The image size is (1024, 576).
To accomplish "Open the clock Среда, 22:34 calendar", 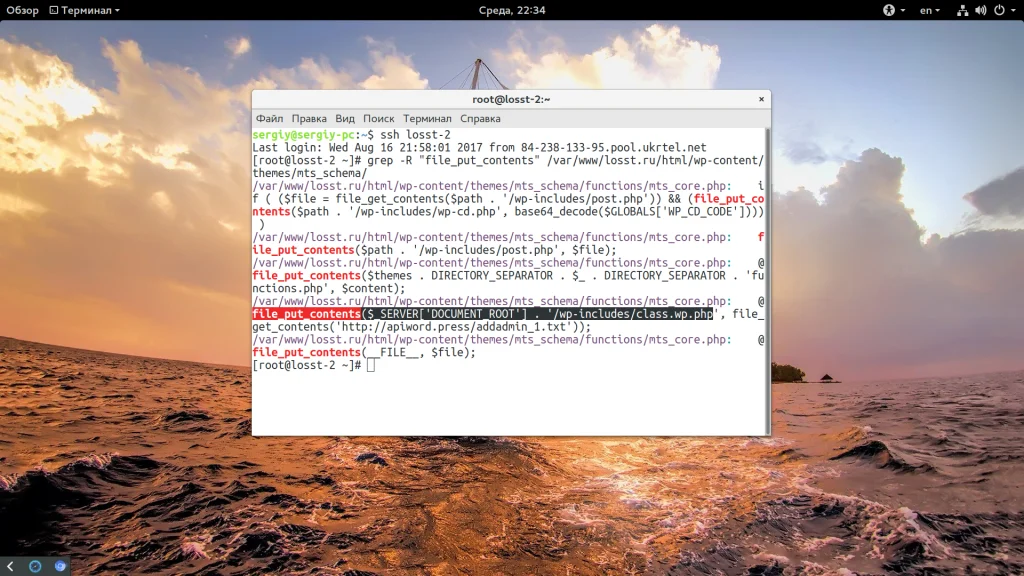I will [x=512, y=10].
